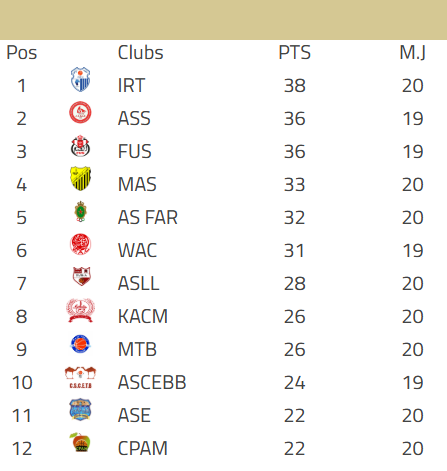The height and width of the screenshot is (471, 447).
Task: Click the WAC red club logo
Action: pos(80,244)
